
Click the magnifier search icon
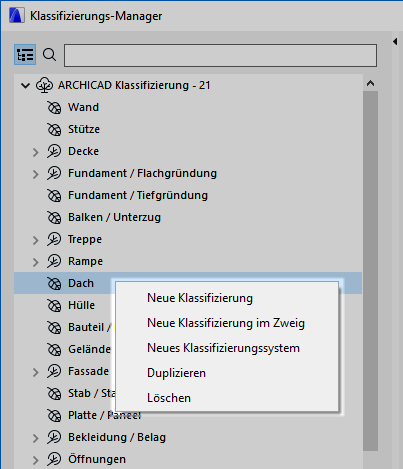(x=49, y=55)
